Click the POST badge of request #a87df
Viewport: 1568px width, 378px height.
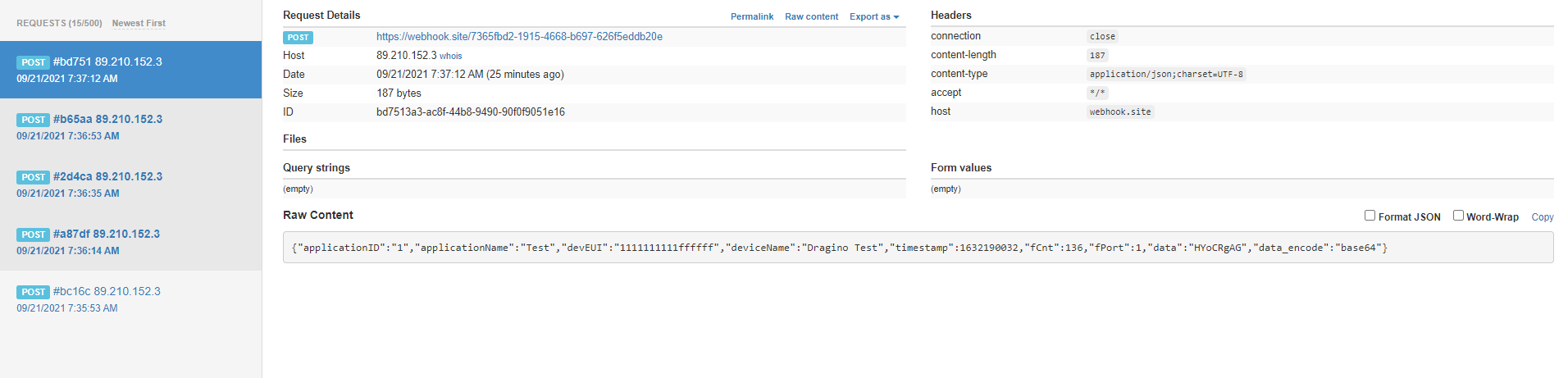pyautogui.click(x=33, y=235)
